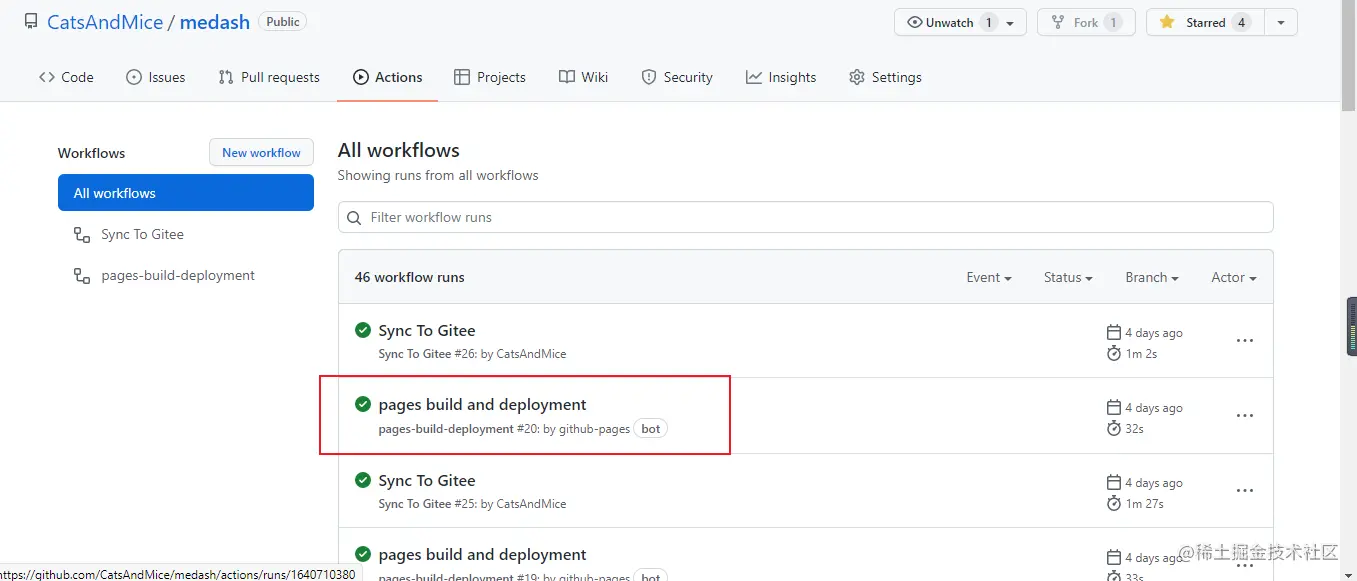Open the Sync To Gitee #26 run title
1357x581 pixels.
(427, 330)
